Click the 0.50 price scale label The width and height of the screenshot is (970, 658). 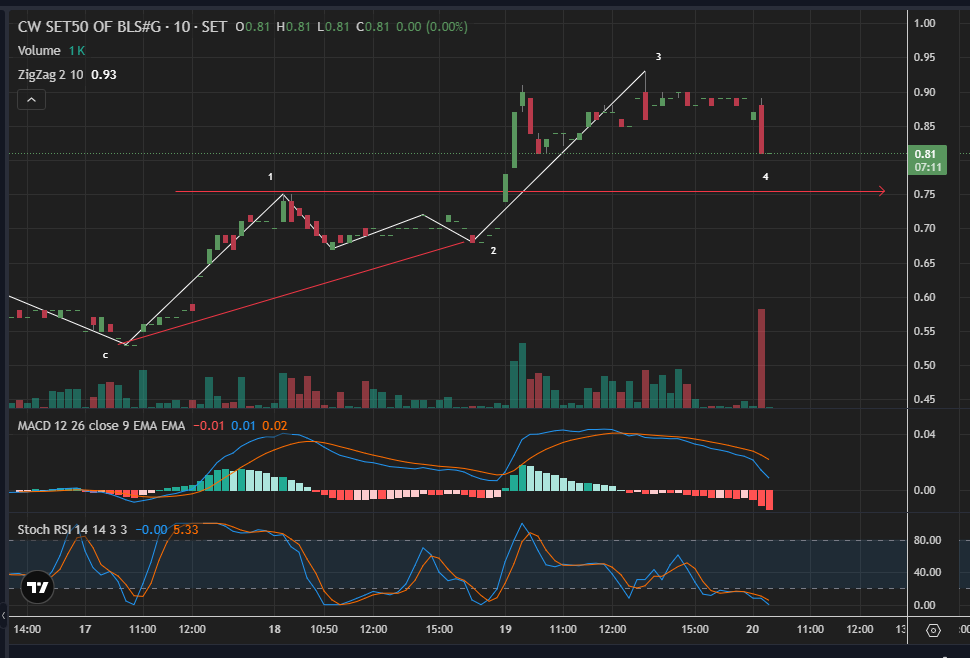tap(924, 365)
